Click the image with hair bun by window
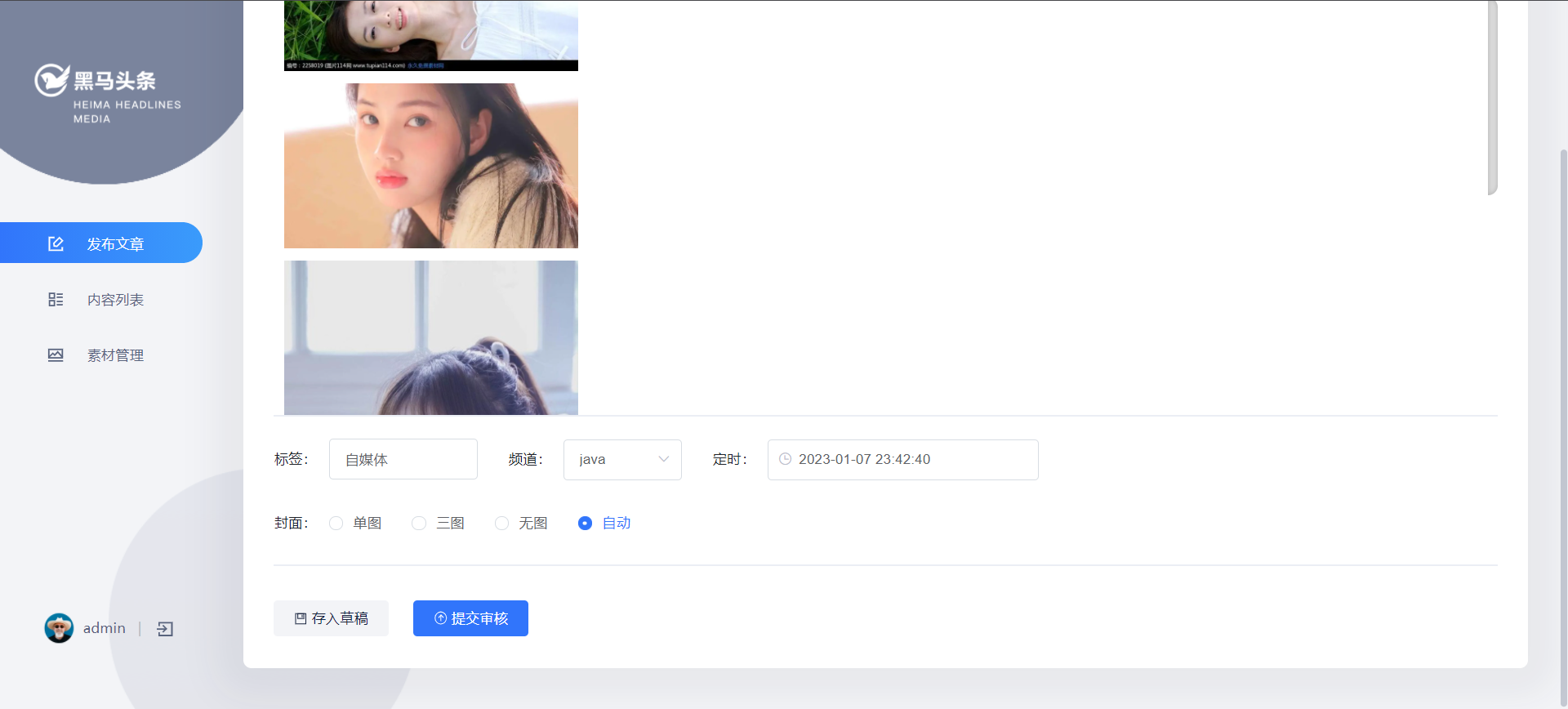1568x709 pixels. pyautogui.click(x=431, y=337)
